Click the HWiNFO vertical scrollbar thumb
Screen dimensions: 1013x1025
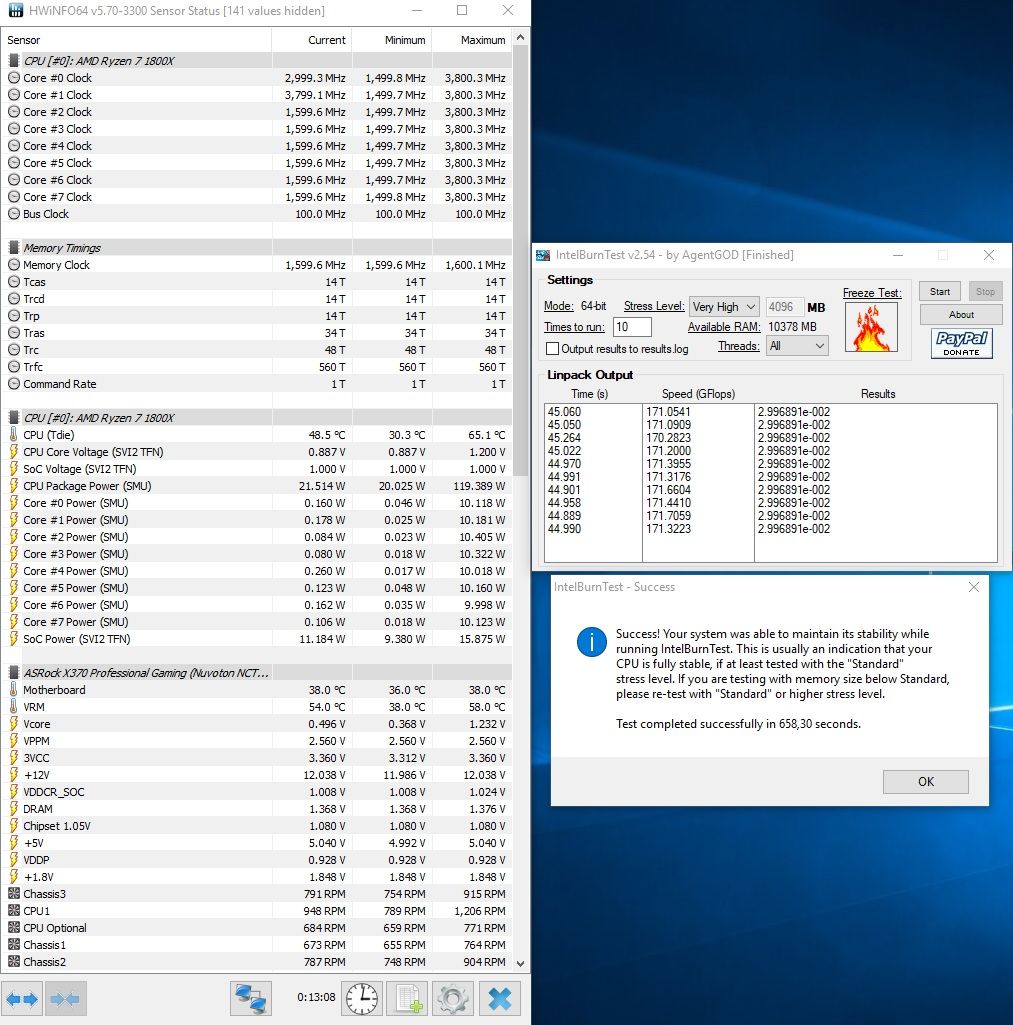click(x=521, y=260)
